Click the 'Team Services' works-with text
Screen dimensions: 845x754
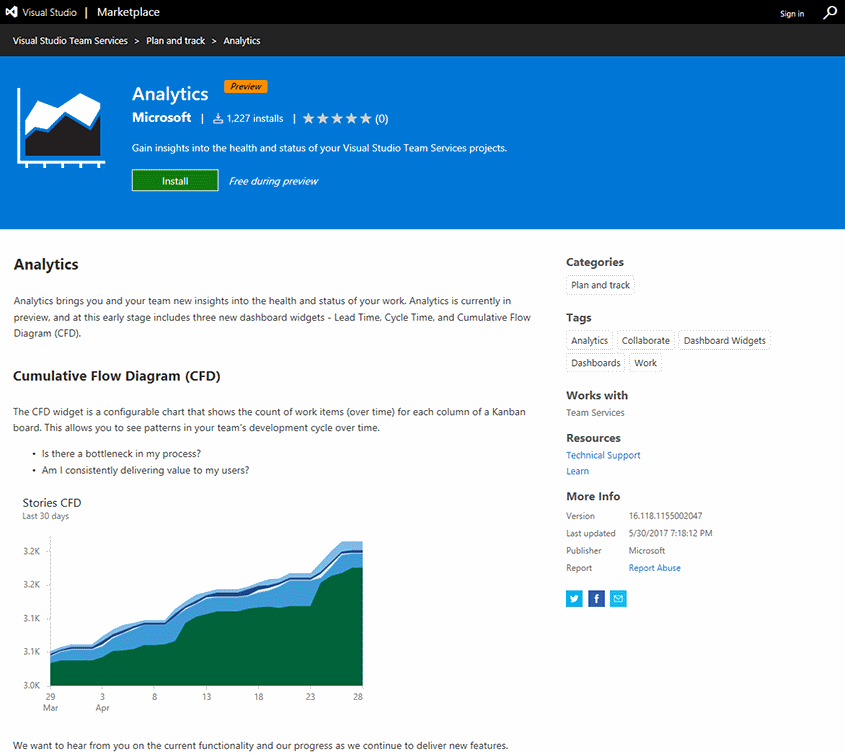coord(595,412)
